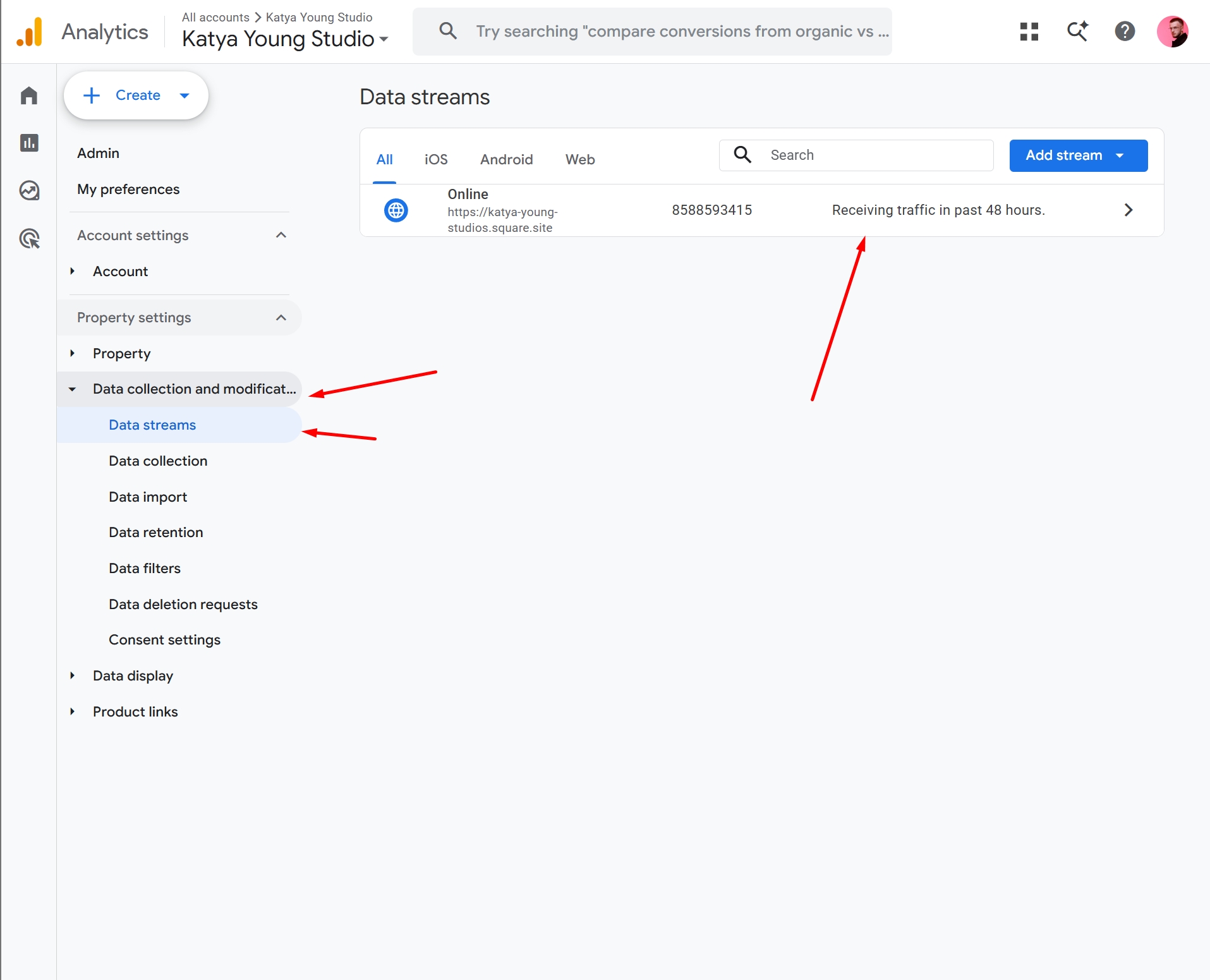Focus the top Analytics search field

(652, 32)
